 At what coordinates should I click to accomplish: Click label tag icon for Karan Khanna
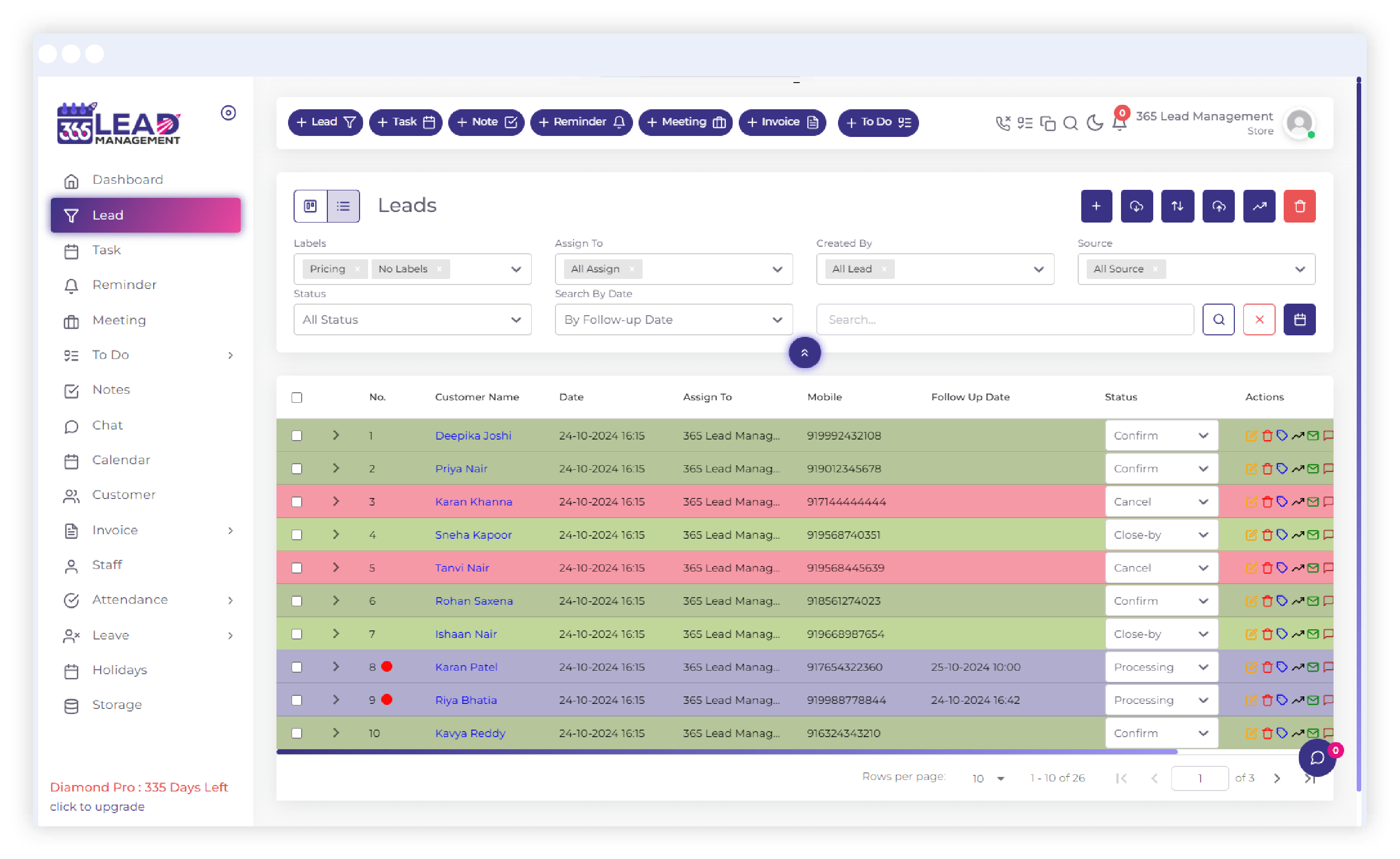(1282, 502)
